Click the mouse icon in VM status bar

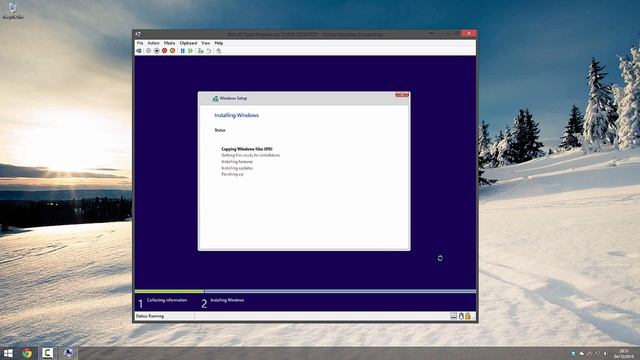point(461,316)
